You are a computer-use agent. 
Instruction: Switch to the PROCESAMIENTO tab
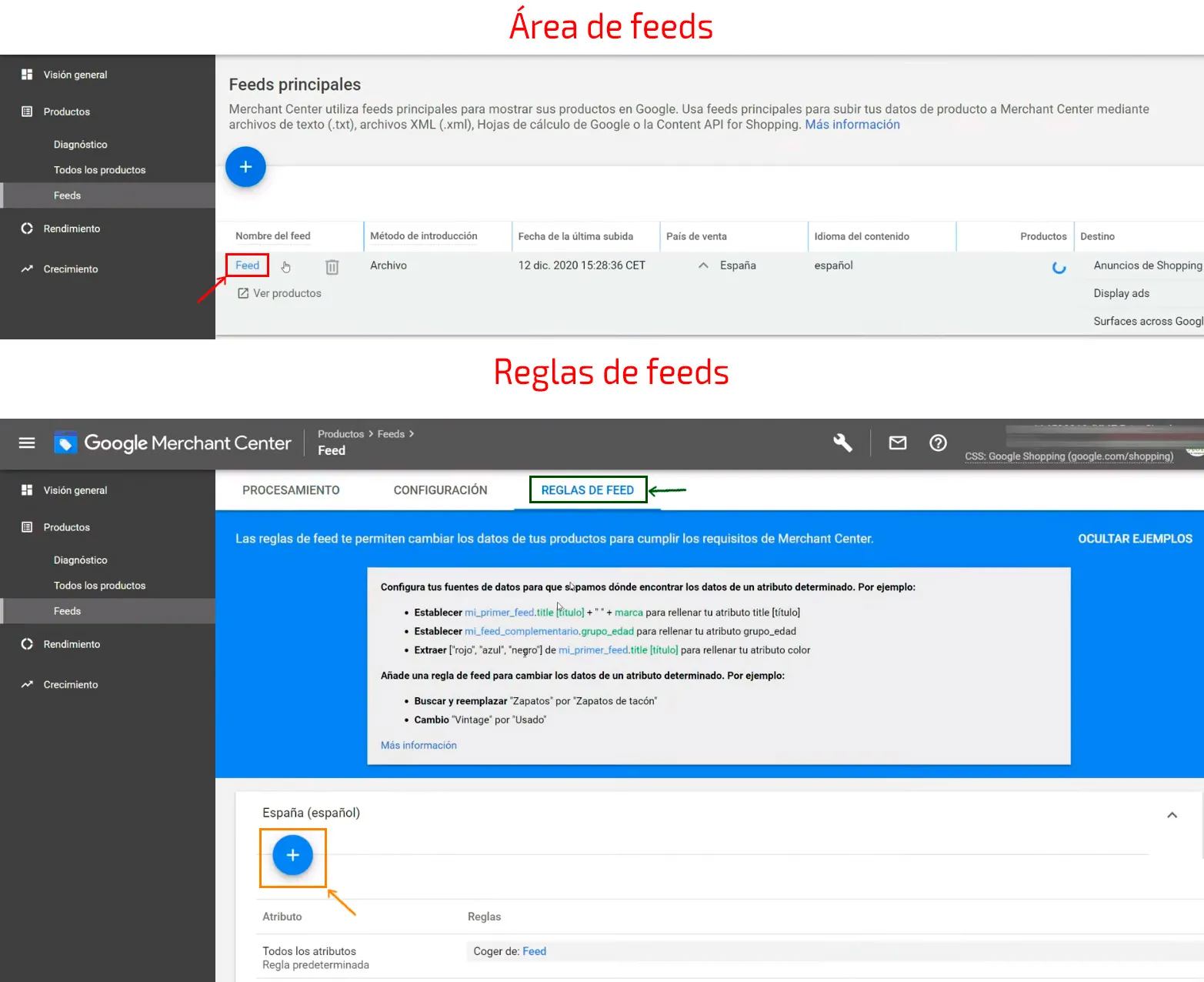tap(291, 490)
